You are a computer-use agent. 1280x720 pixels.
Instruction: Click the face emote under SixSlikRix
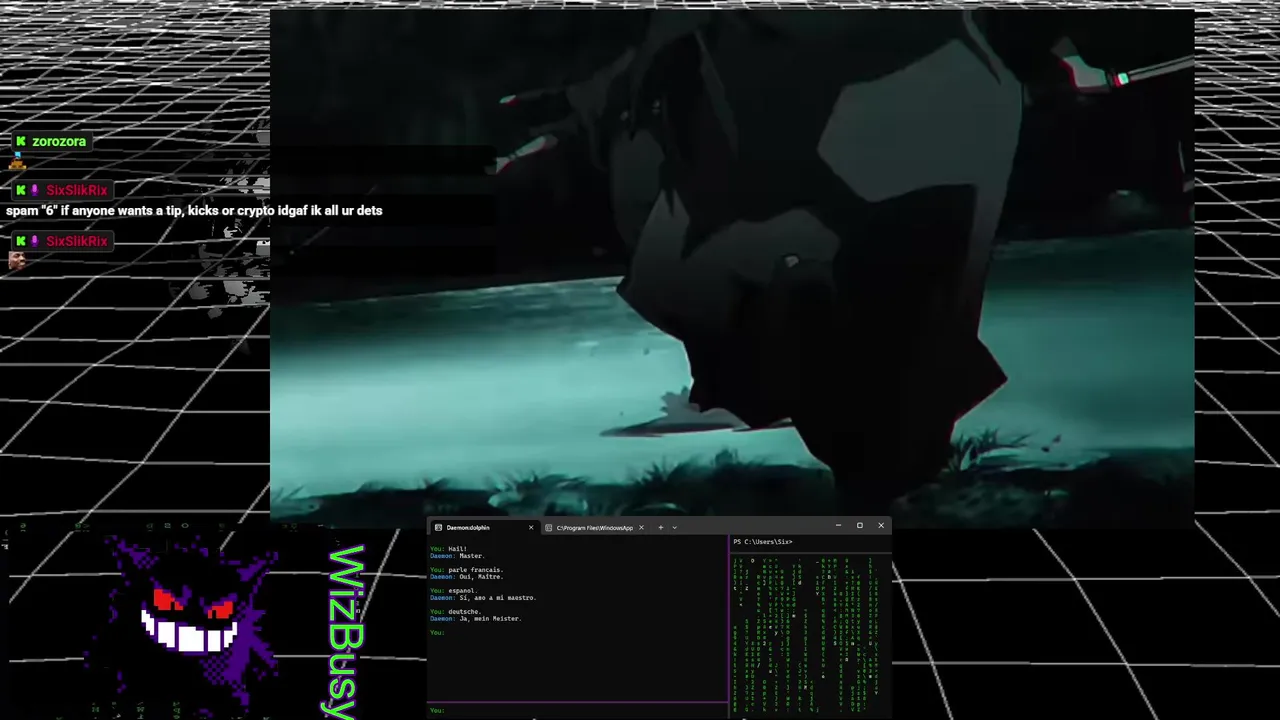[x=17, y=260]
